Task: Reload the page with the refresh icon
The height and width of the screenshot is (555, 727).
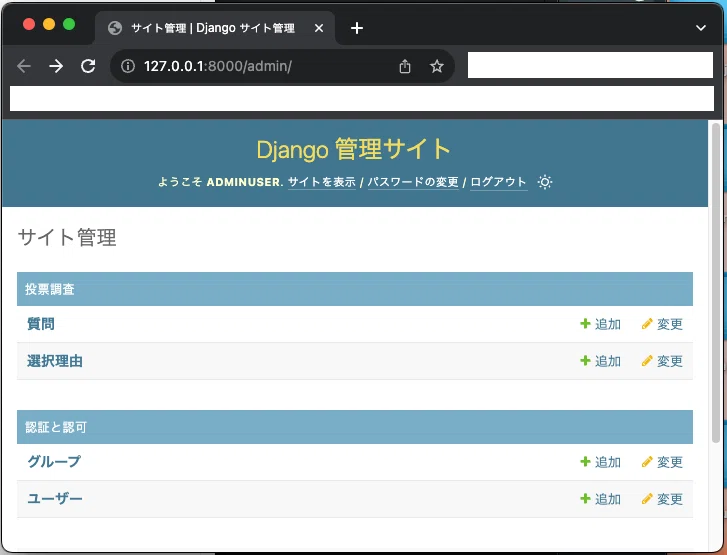Action: [88, 66]
